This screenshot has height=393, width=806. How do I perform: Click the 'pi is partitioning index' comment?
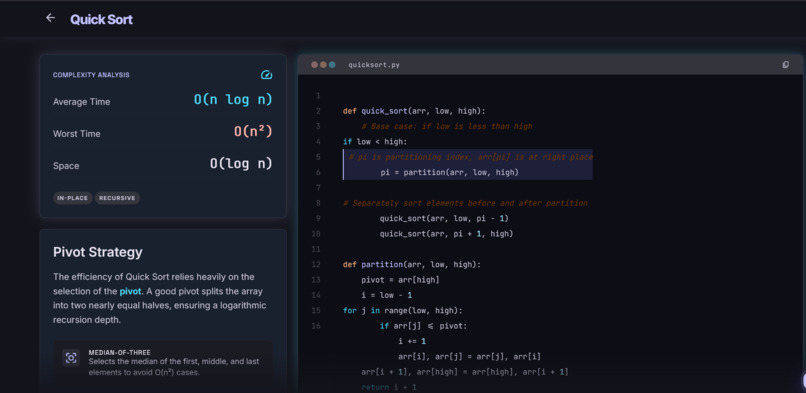point(470,157)
